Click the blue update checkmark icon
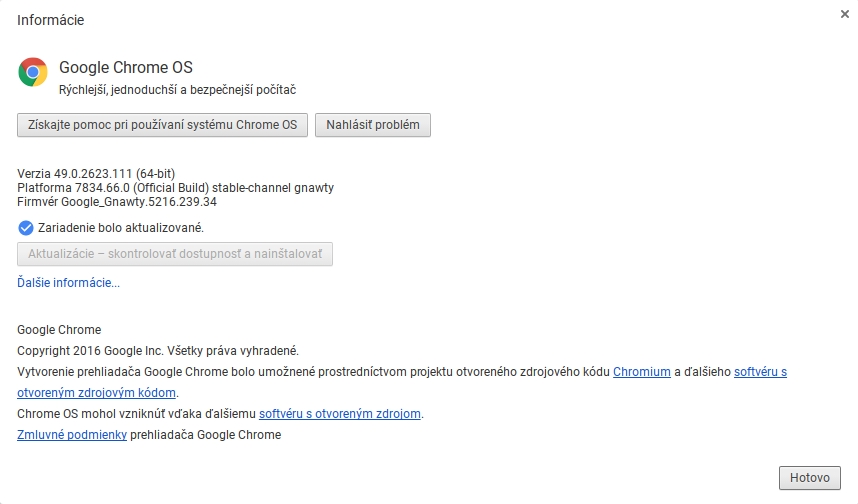 pos(26,227)
